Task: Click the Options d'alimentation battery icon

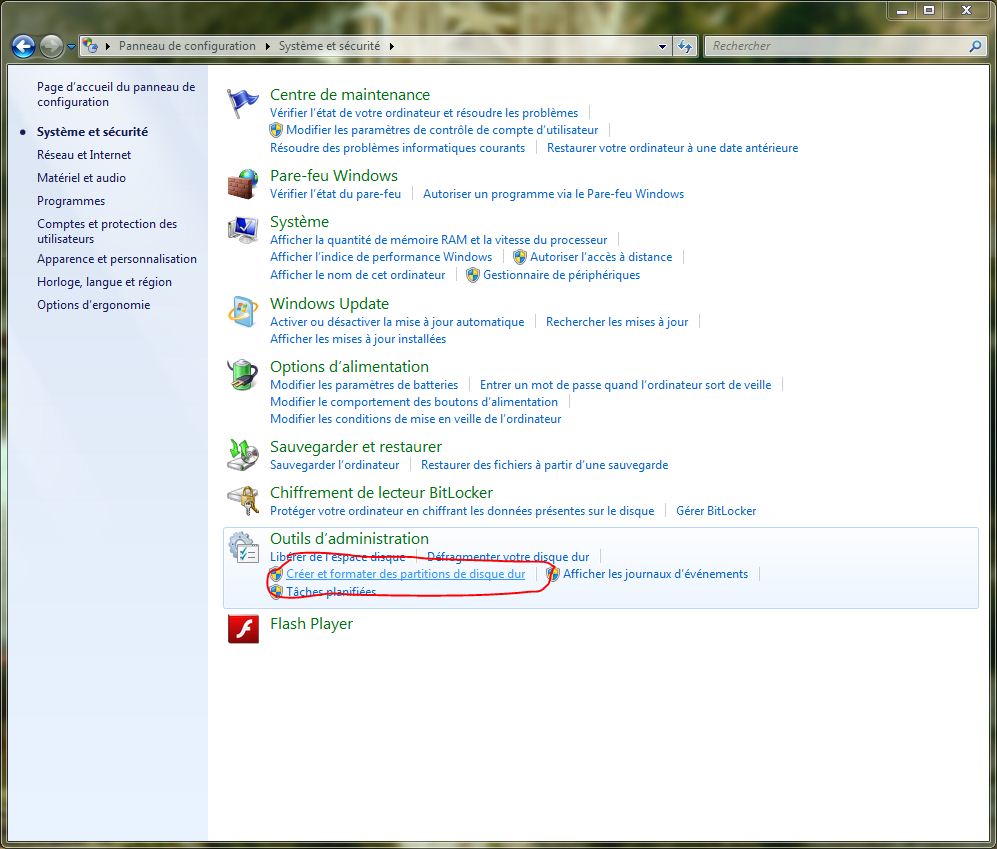Action: click(243, 375)
